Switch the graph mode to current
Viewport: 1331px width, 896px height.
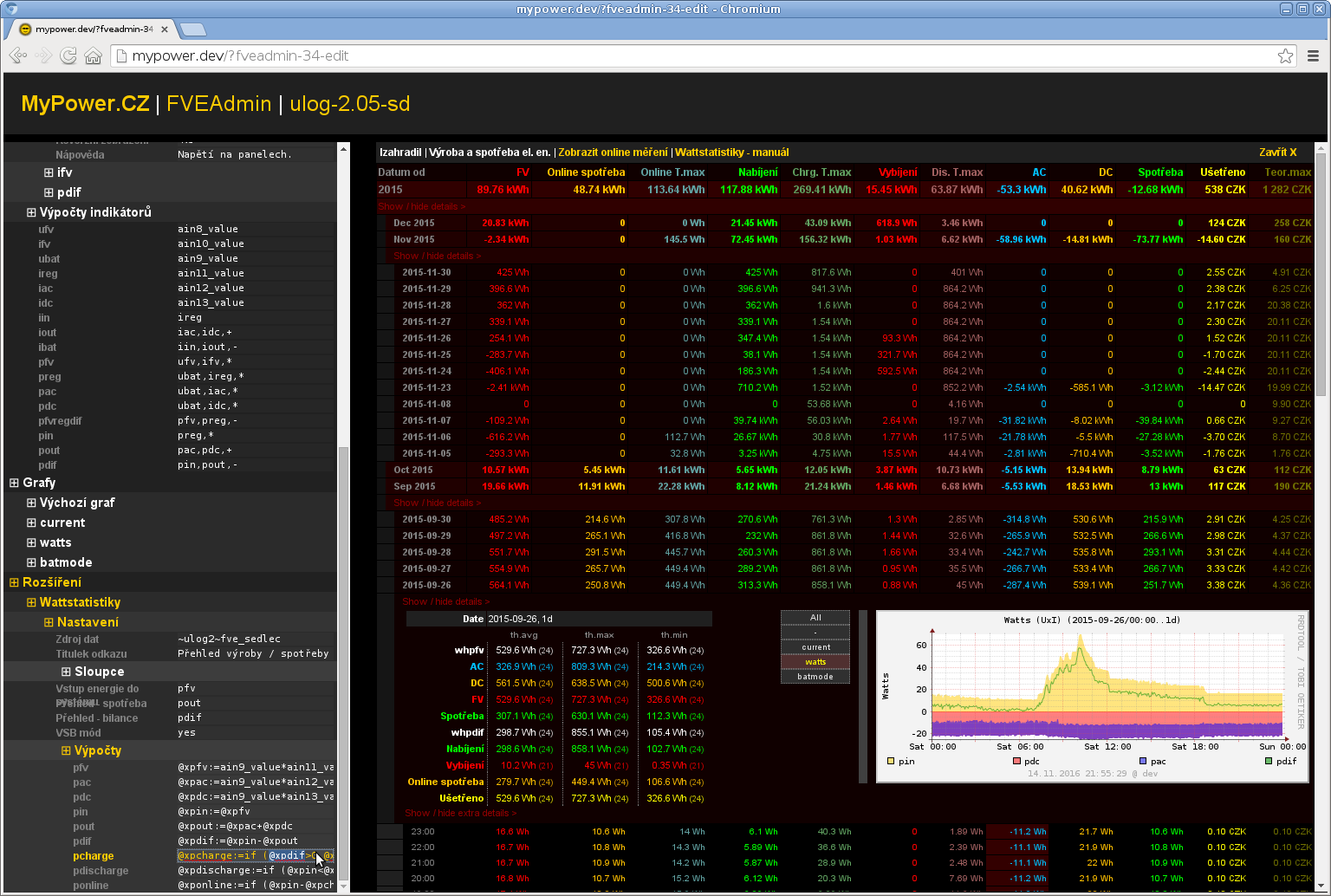[815, 647]
